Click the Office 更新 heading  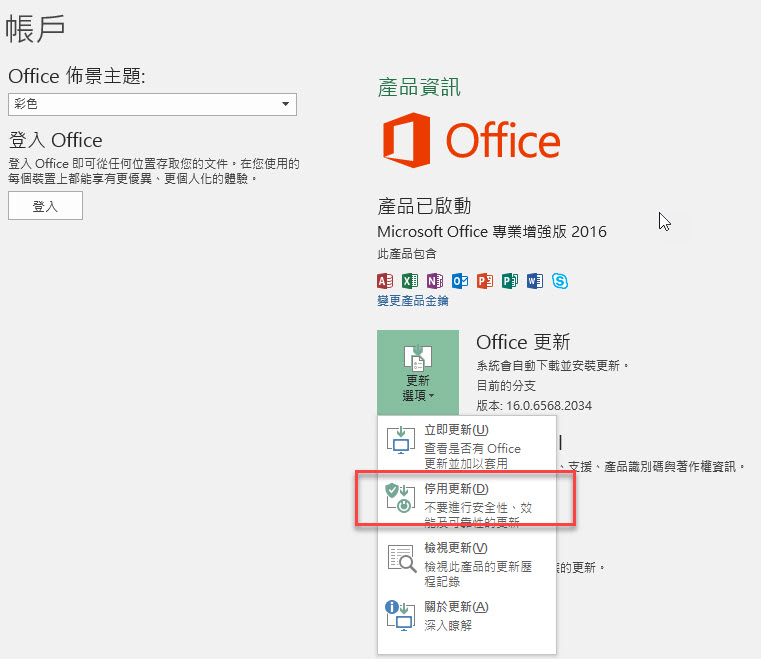(523, 342)
